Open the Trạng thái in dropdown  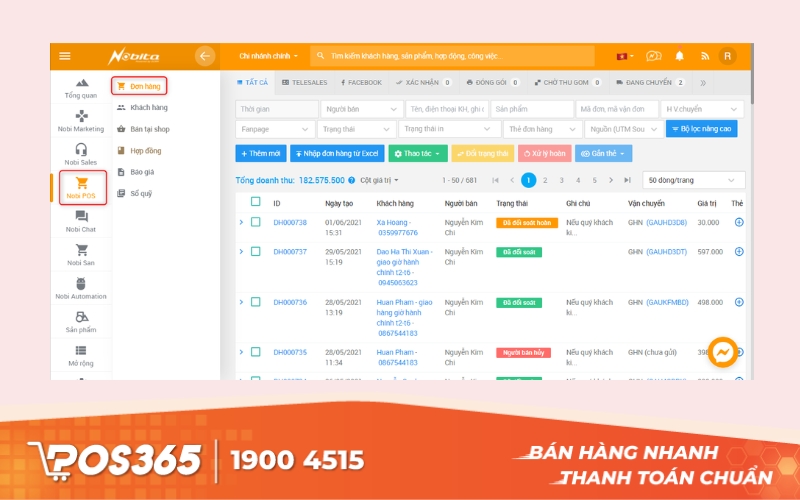(x=447, y=129)
